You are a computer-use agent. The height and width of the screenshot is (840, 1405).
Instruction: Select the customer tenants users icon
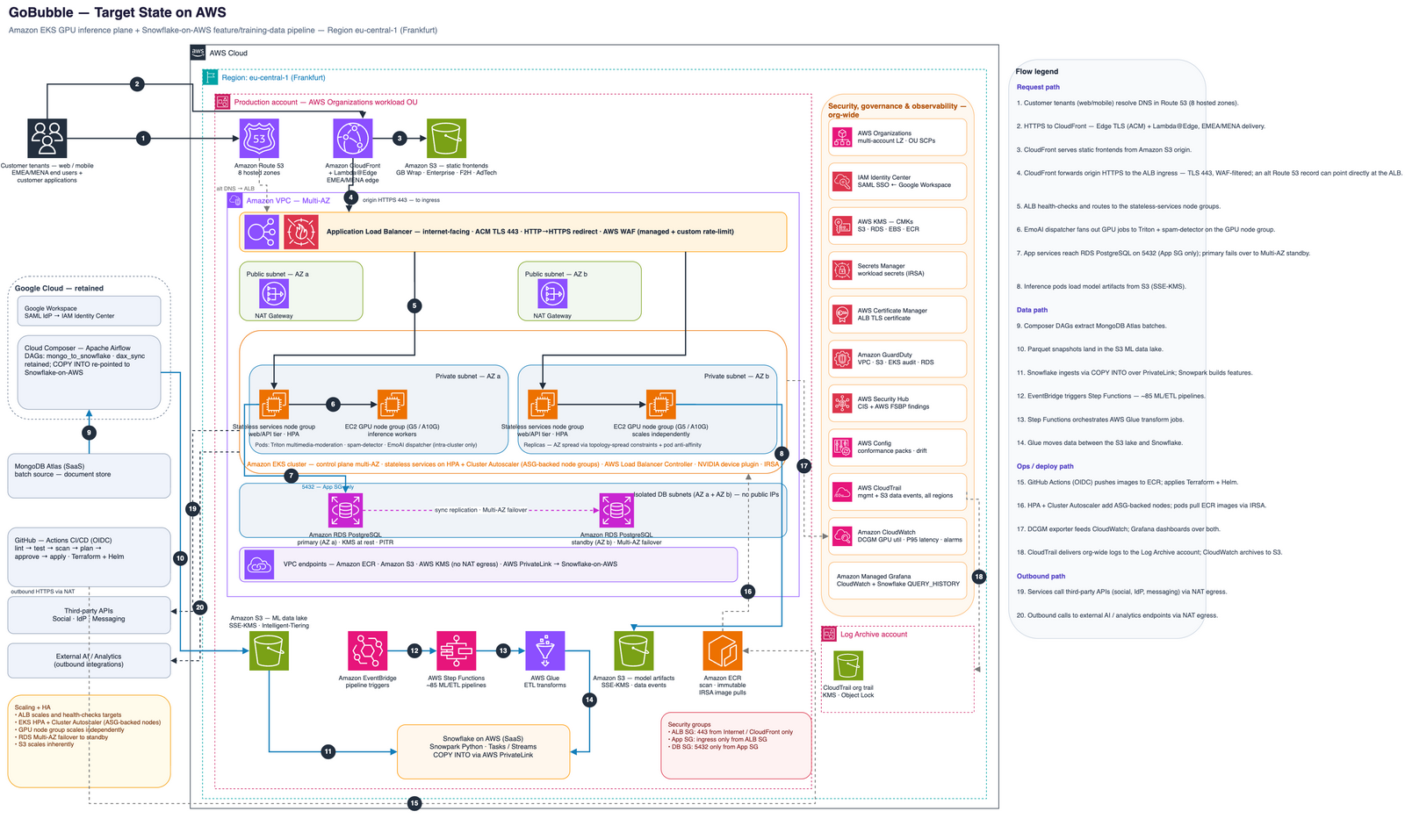(x=47, y=139)
